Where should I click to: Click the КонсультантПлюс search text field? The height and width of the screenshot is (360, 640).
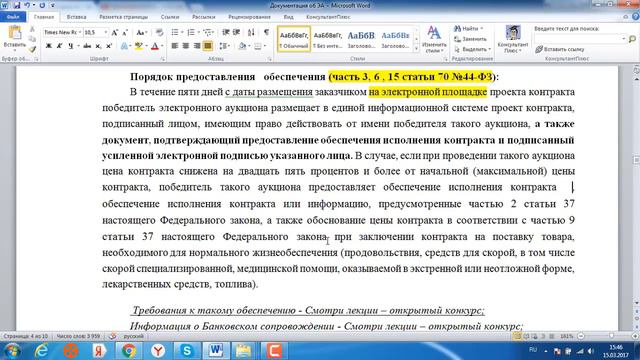[x=580, y=39]
